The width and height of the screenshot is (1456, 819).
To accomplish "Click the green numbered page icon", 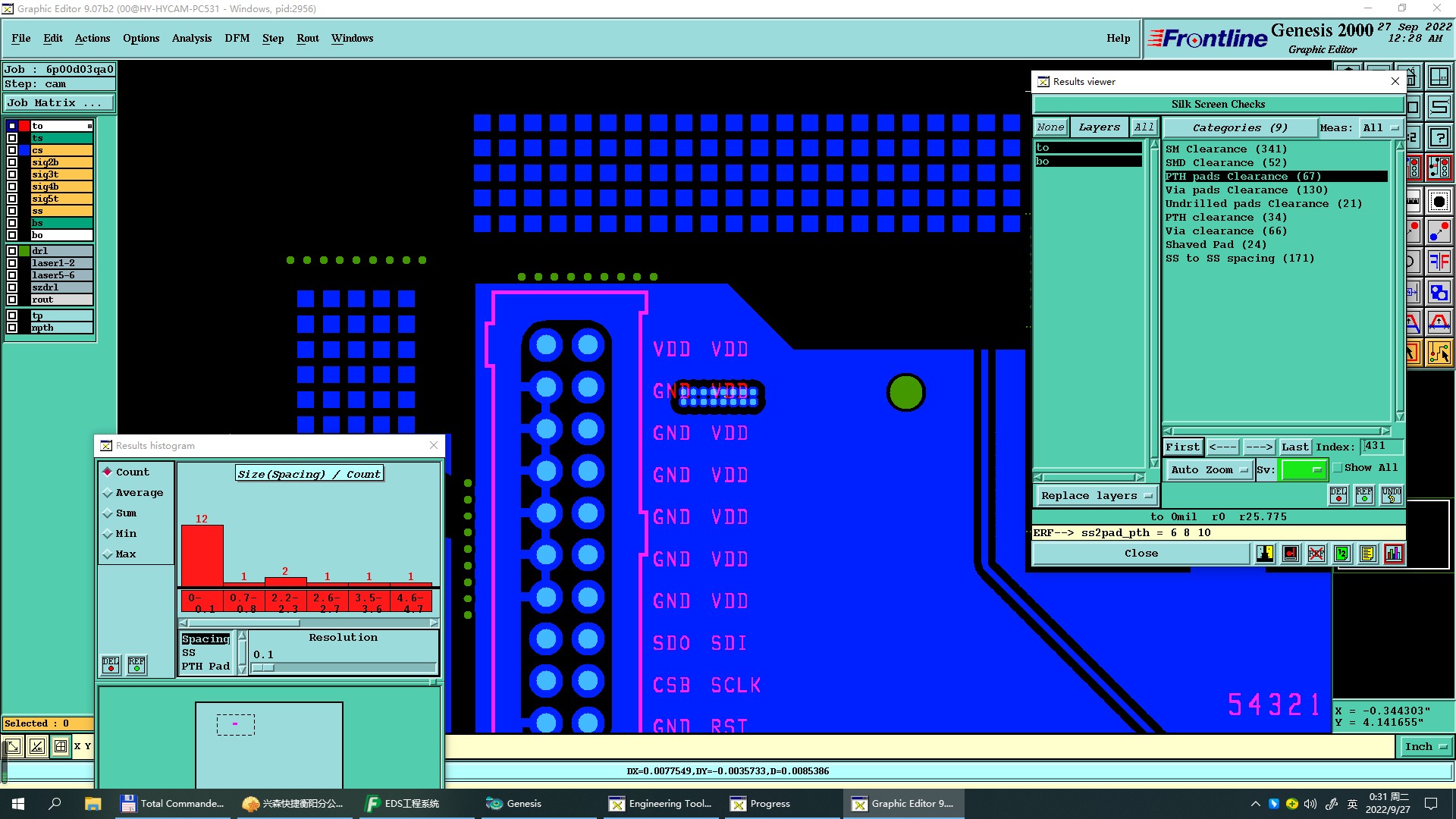I will point(1341,554).
